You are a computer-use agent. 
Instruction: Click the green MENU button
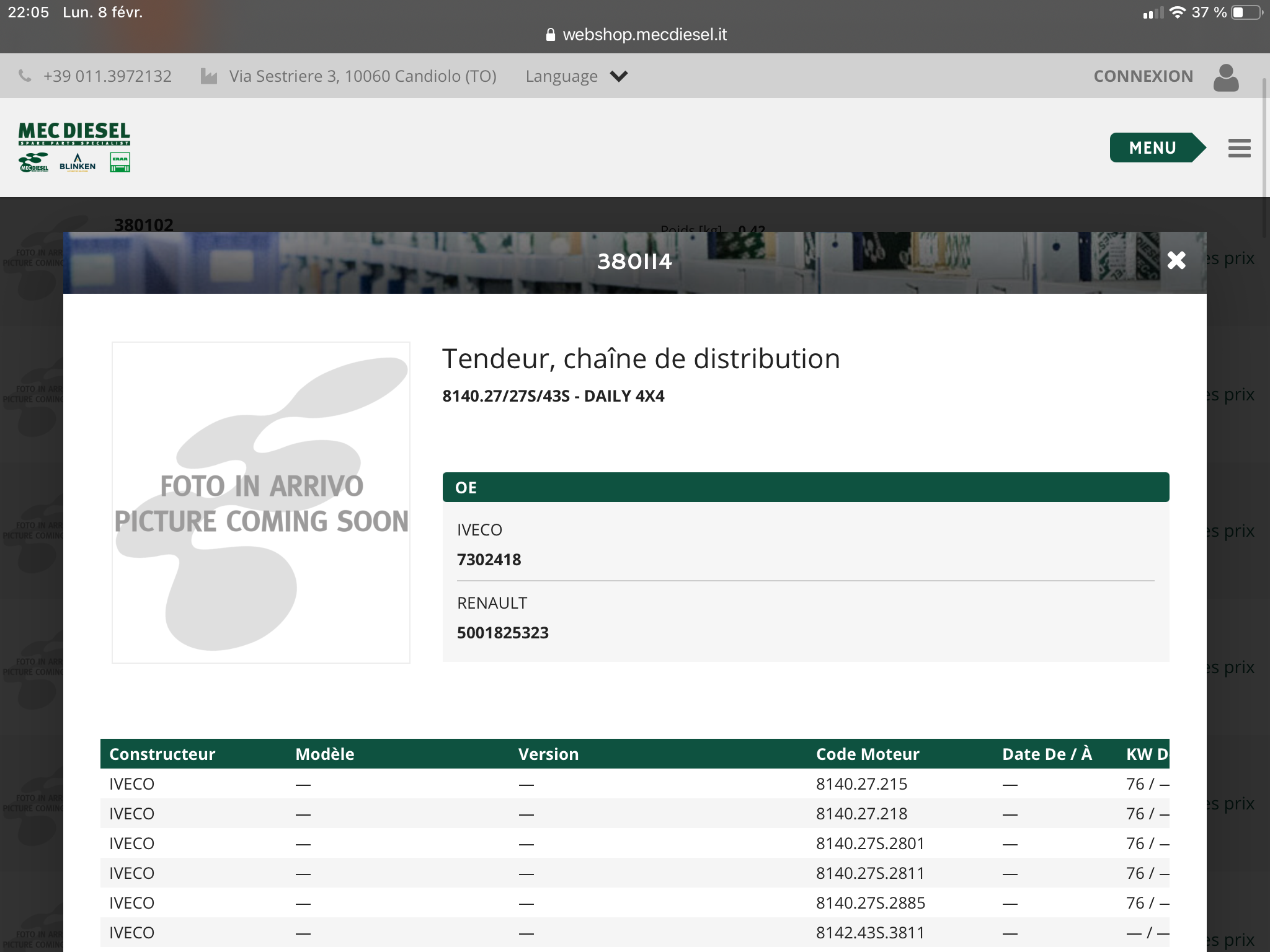pos(1153,148)
